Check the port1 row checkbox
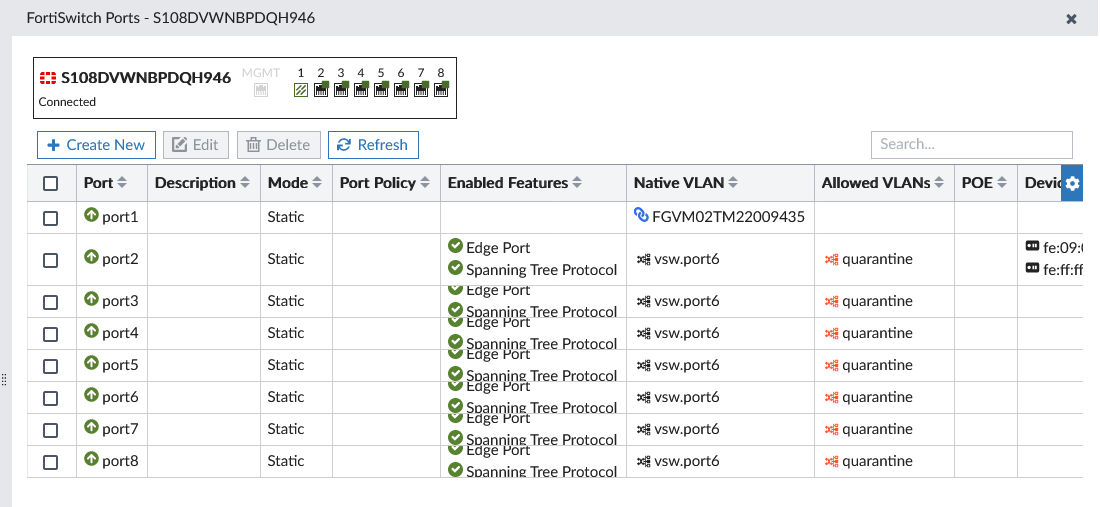The height and width of the screenshot is (507, 1100). [51, 217]
